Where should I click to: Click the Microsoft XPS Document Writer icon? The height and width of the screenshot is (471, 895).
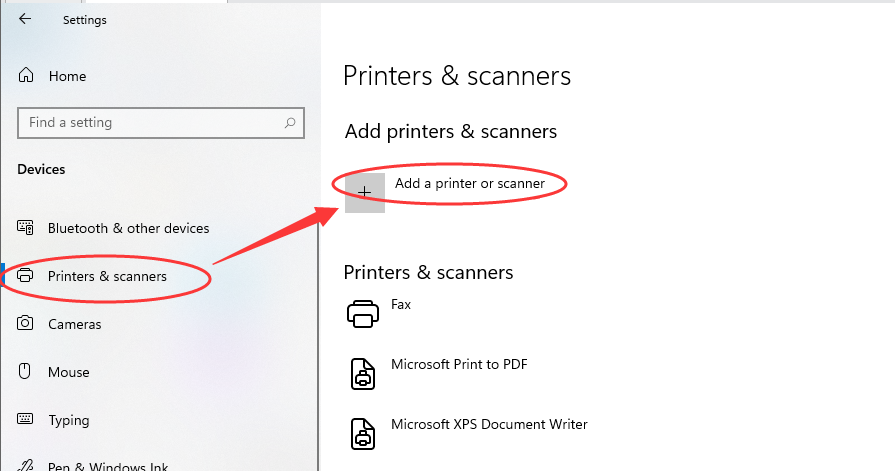tap(363, 433)
